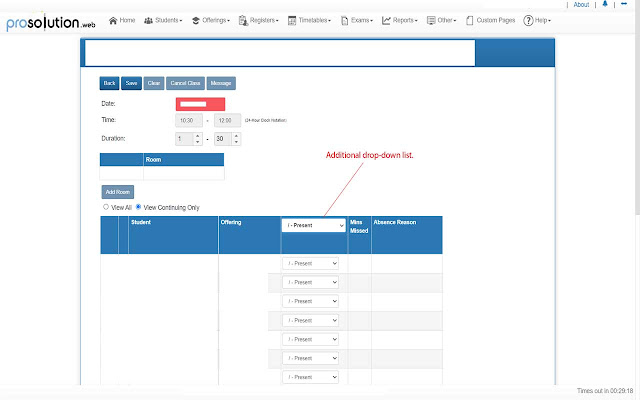Click the Reports chart icon

click(x=386, y=20)
